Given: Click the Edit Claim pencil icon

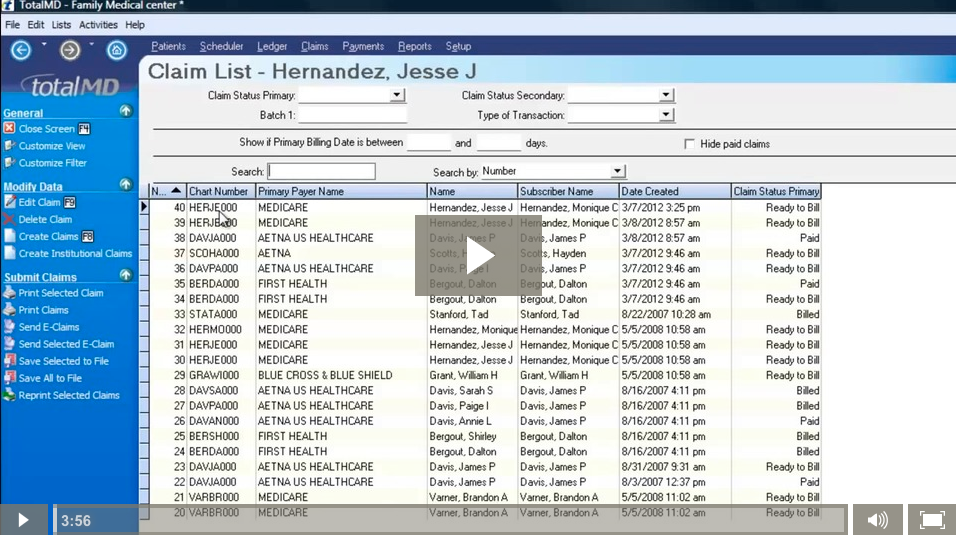Looking at the screenshot, I should [x=9, y=201].
